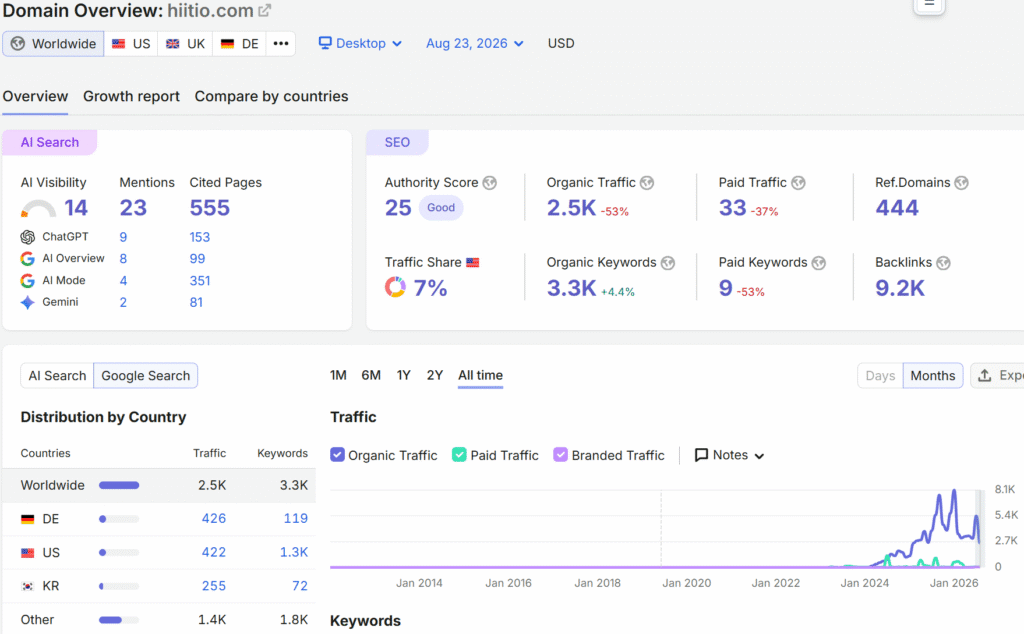The height and width of the screenshot is (634, 1024).
Task: Click Ref.Domains globe info icon
Action: [961, 183]
